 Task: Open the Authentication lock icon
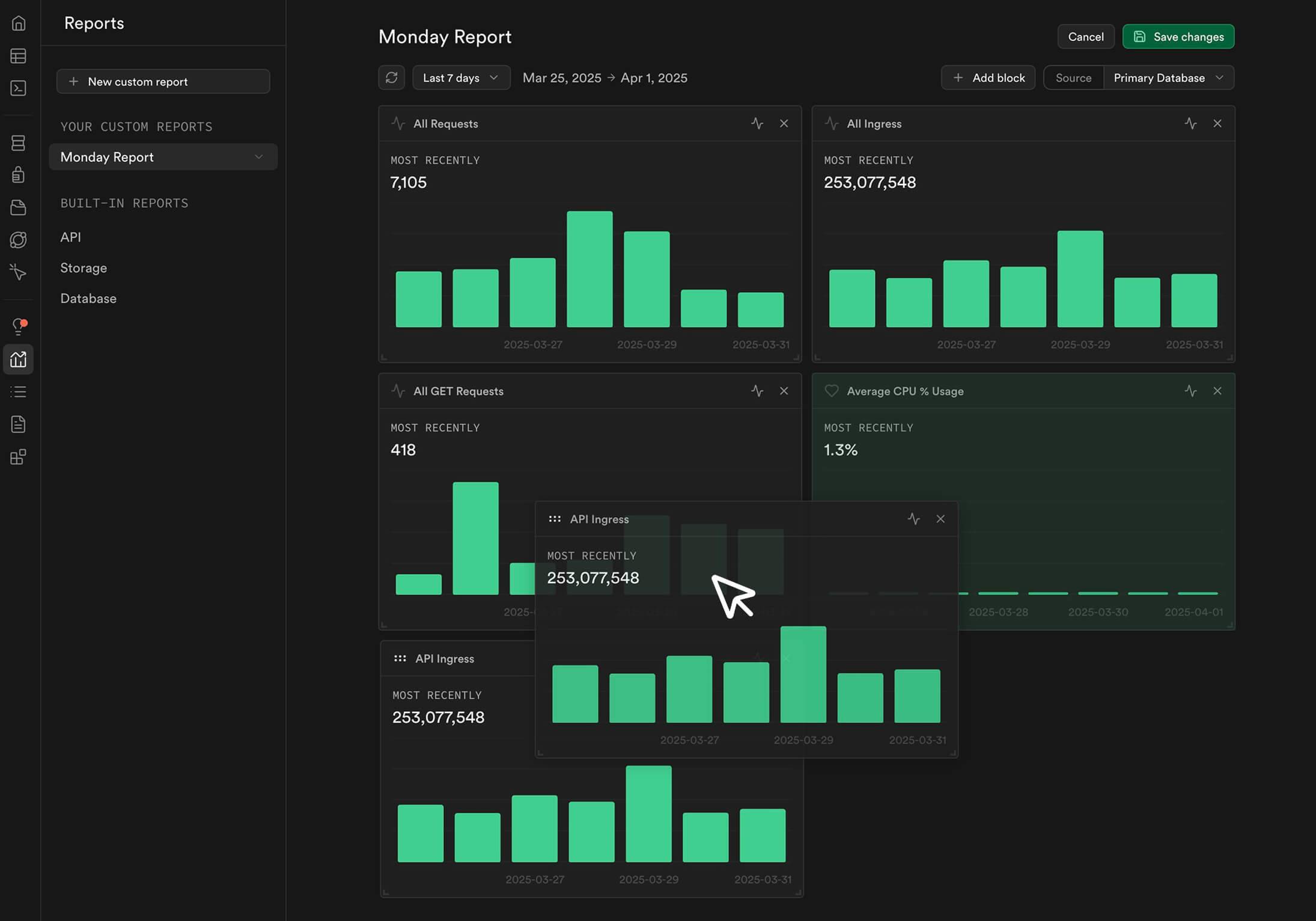click(x=19, y=175)
